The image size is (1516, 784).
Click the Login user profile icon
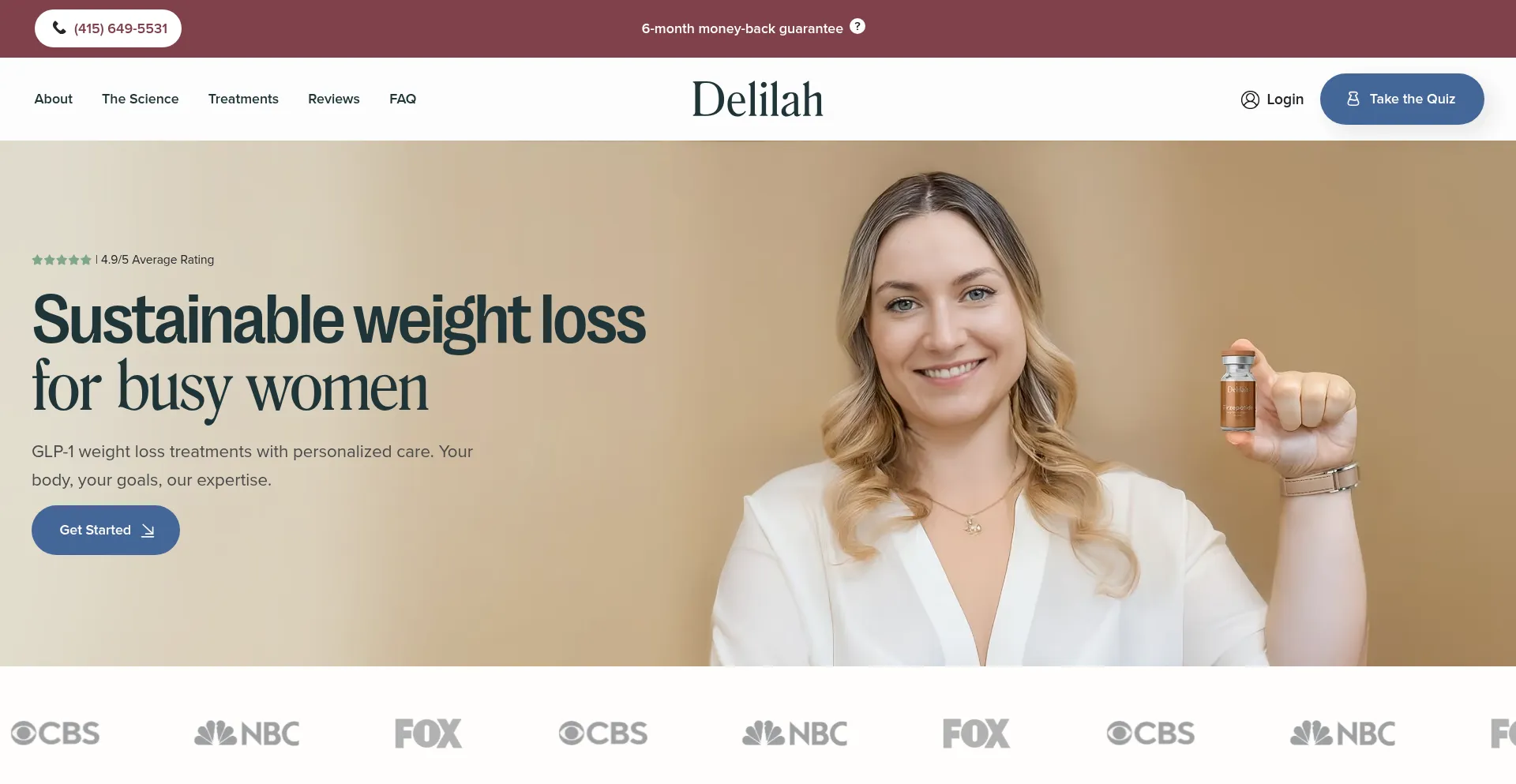(1250, 99)
